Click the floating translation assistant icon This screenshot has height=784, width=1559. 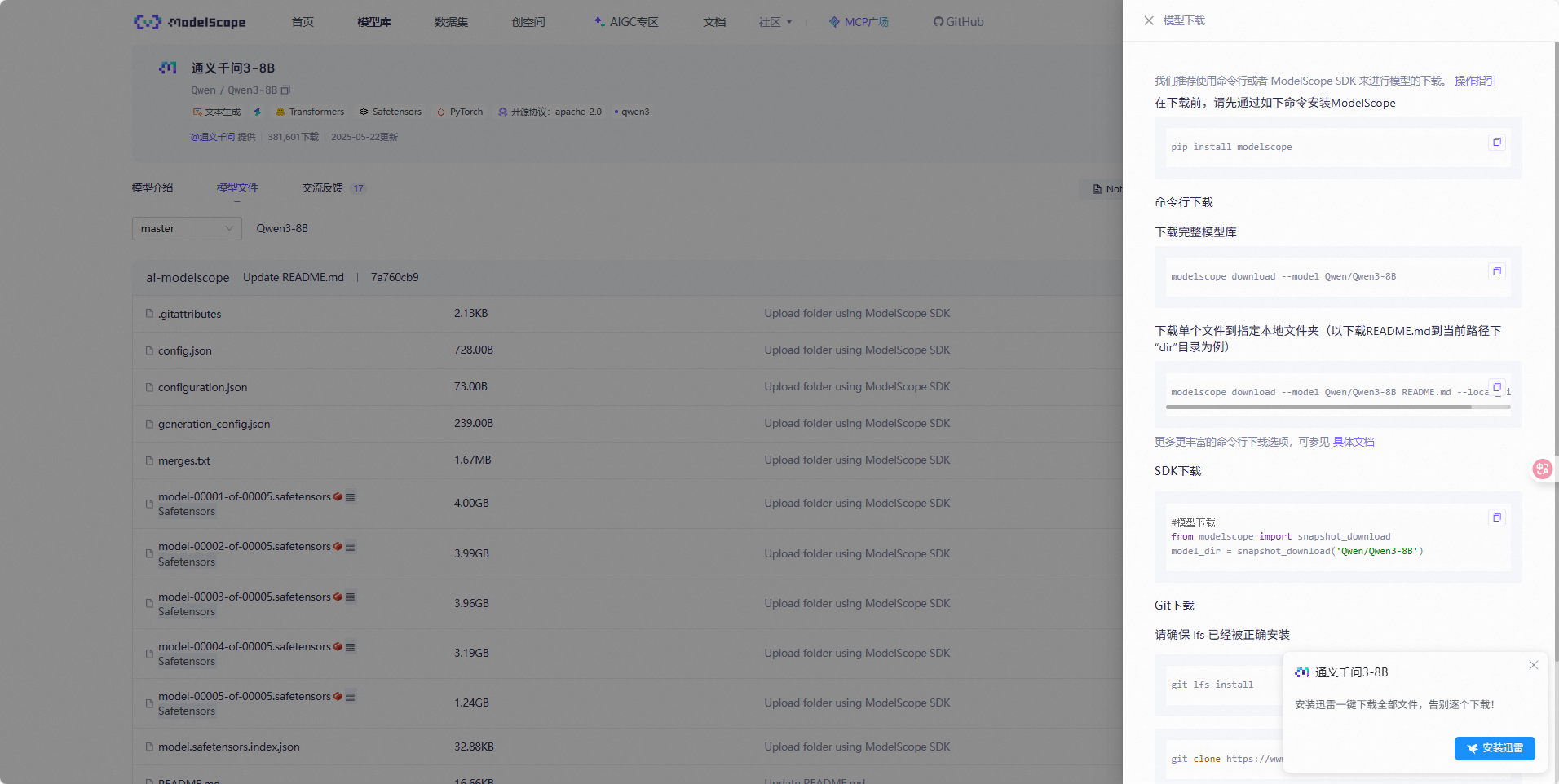pos(1542,469)
